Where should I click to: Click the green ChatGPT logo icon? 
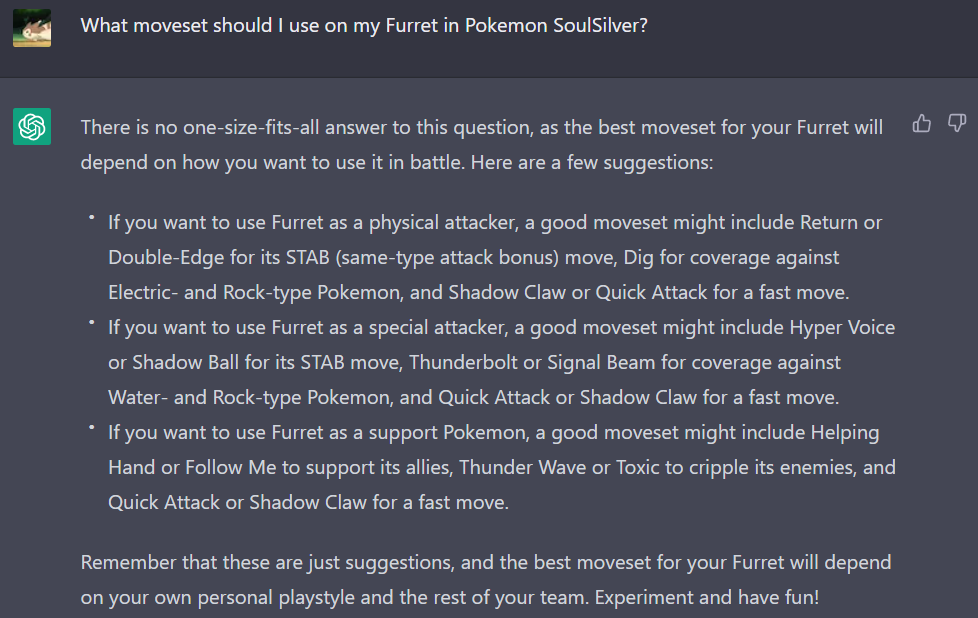coord(32,127)
